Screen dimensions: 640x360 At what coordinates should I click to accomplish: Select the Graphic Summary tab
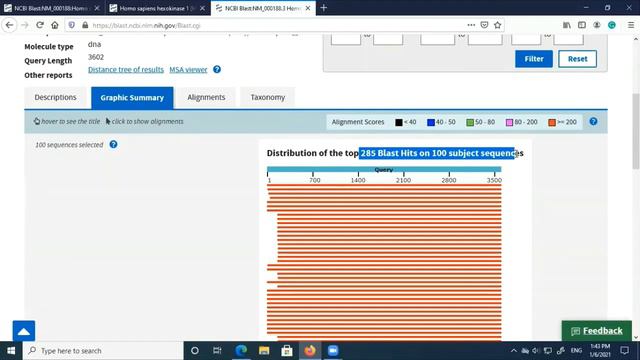(x=132, y=98)
